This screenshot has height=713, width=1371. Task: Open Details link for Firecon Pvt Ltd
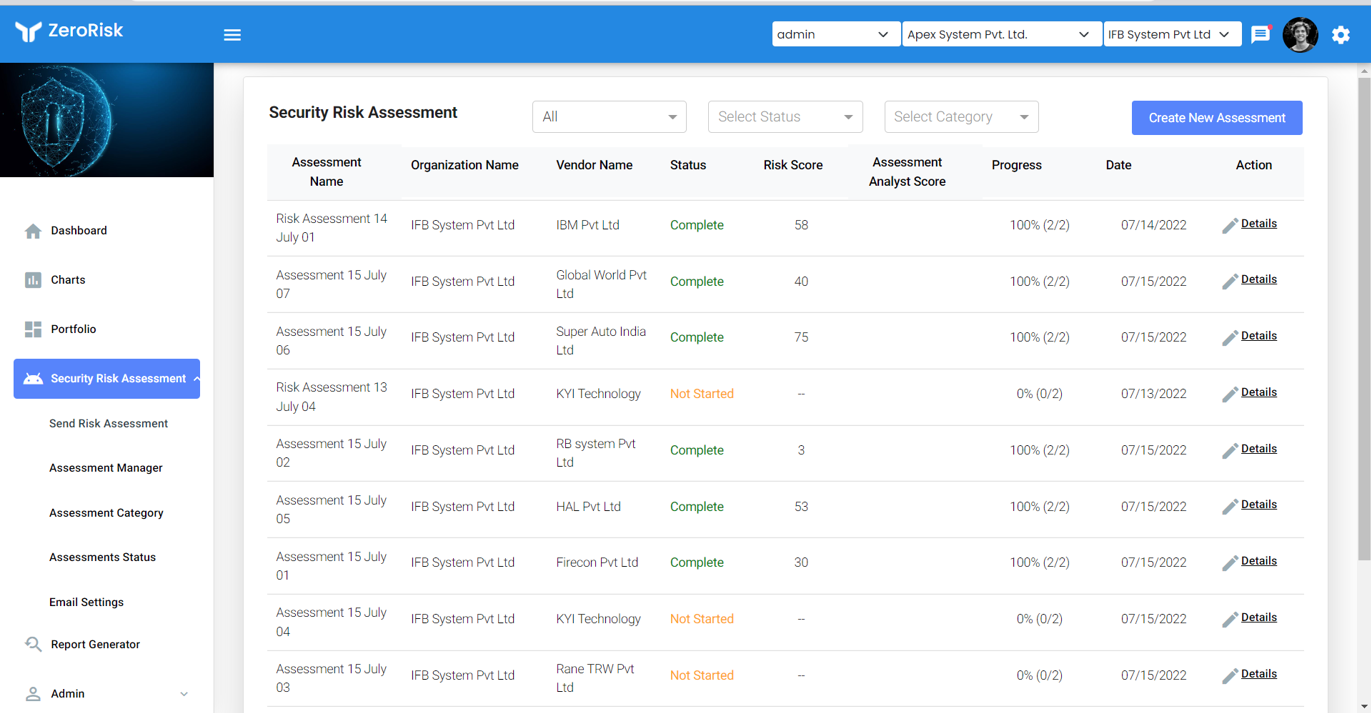pyautogui.click(x=1259, y=561)
